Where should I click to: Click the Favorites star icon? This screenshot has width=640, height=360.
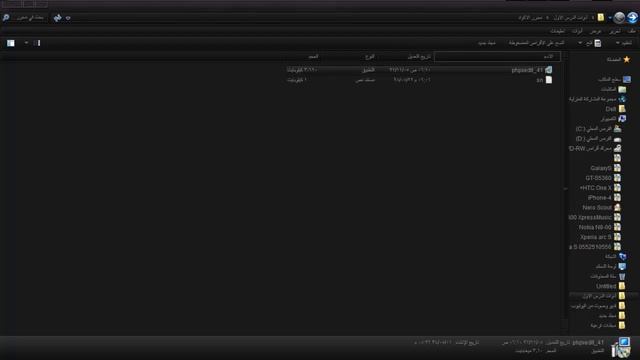pos(627,60)
